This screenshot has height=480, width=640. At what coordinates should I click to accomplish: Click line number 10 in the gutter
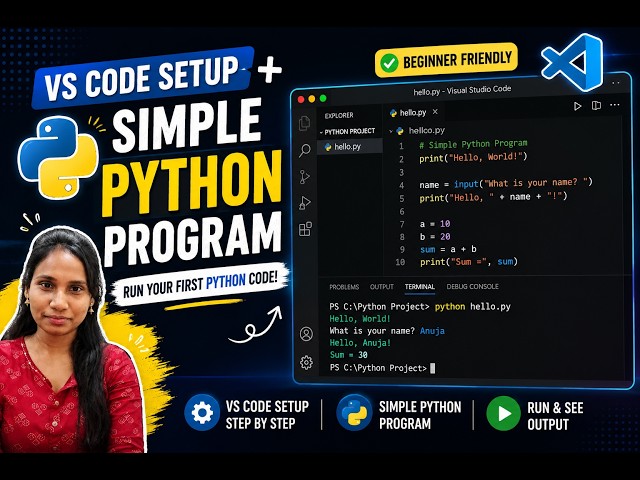pyautogui.click(x=400, y=262)
